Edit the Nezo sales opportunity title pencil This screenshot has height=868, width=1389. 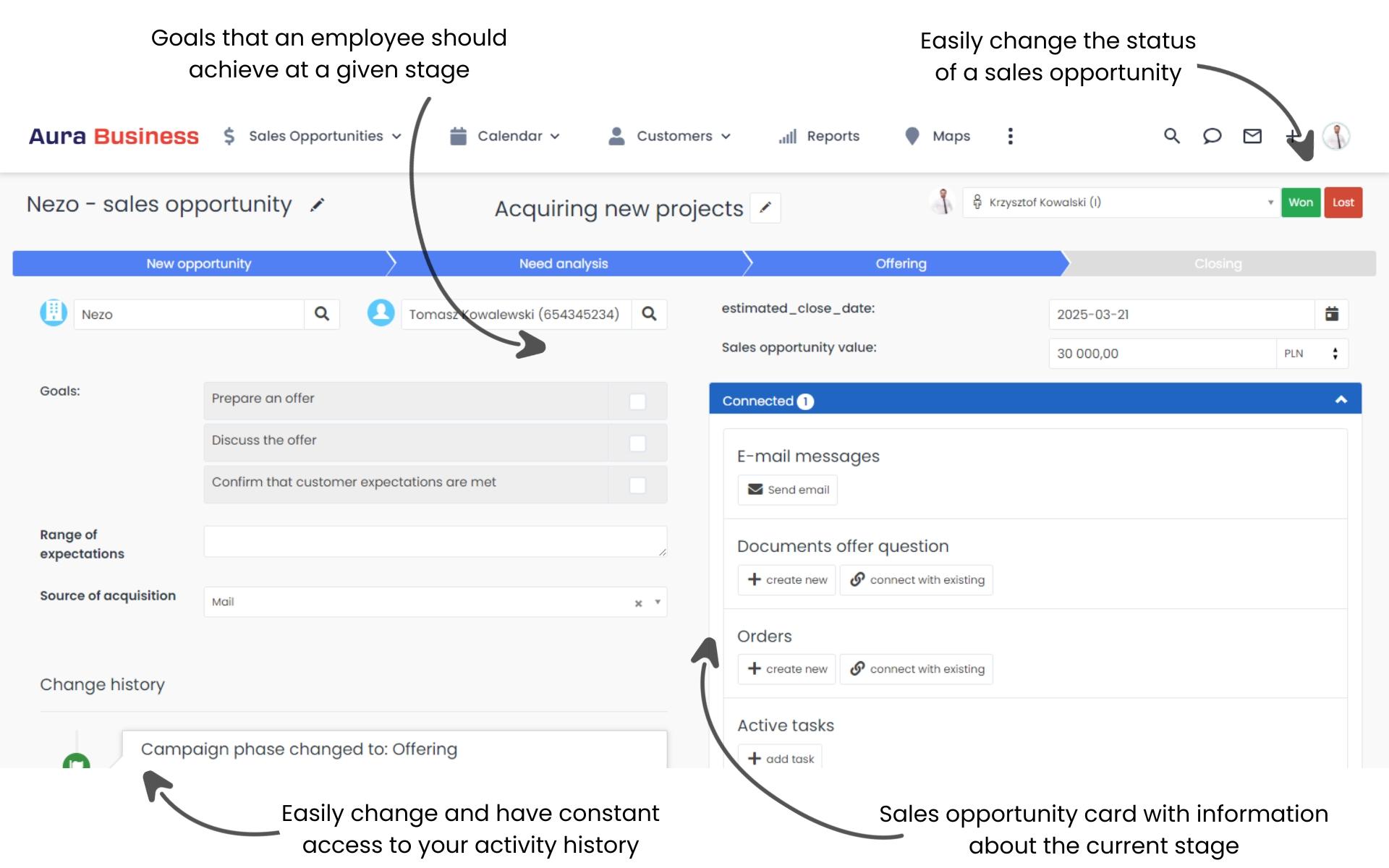tap(317, 205)
